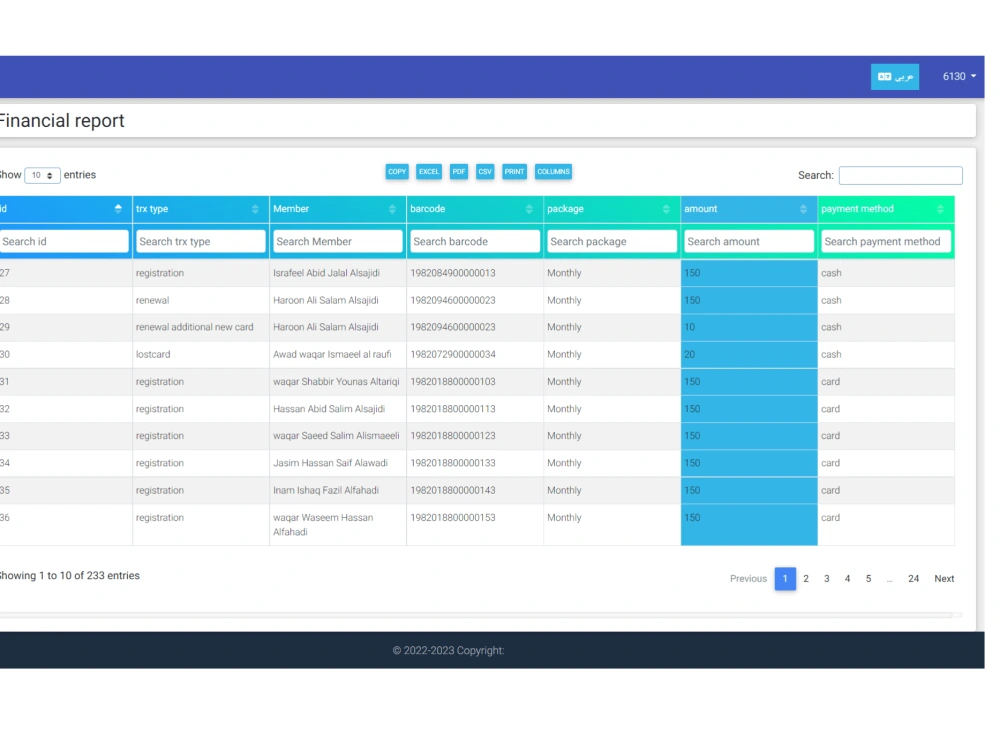Click the horizontal scrollbar below the table
This screenshot has height=750, width=1000.
(x=476, y=615)
